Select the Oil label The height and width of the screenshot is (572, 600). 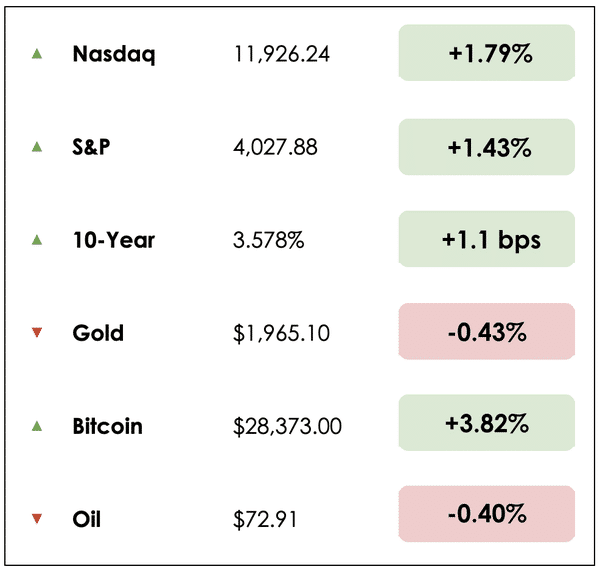(x=87, y=519)
